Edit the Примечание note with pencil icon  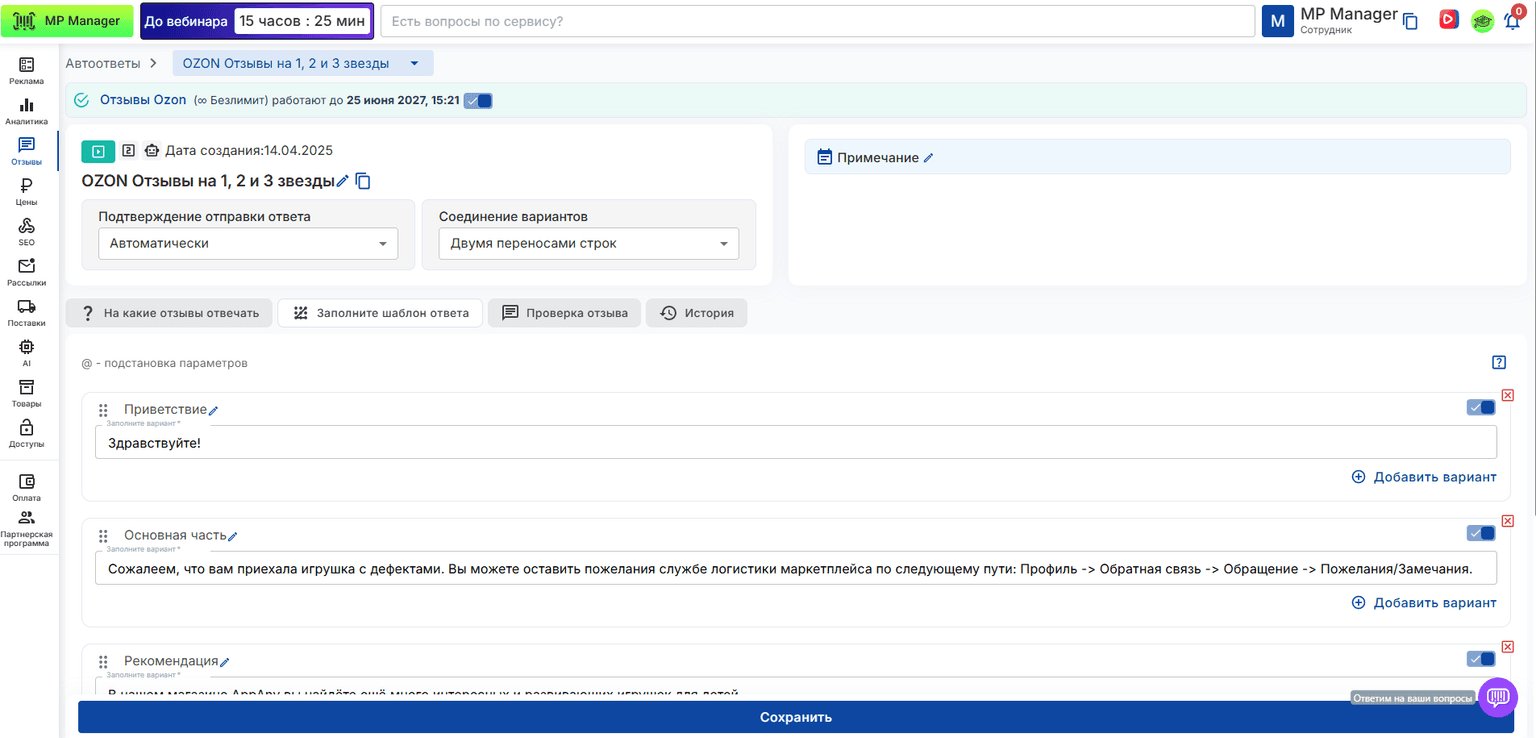(928, 158)
